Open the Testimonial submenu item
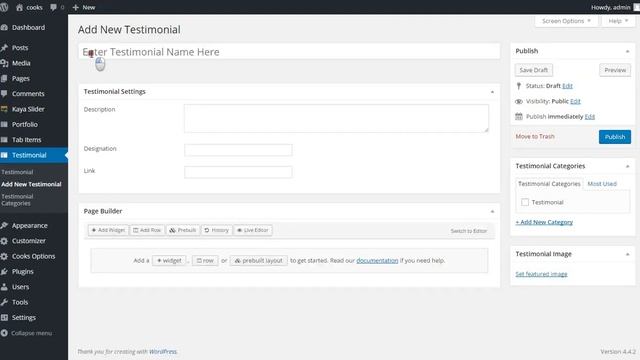The image size is (640, 360). (x=17, y=172)
